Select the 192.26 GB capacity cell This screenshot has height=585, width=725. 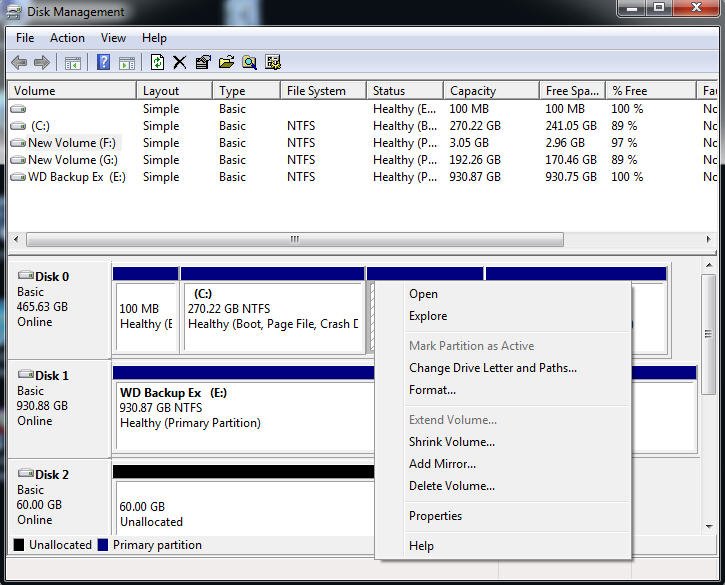475,160
